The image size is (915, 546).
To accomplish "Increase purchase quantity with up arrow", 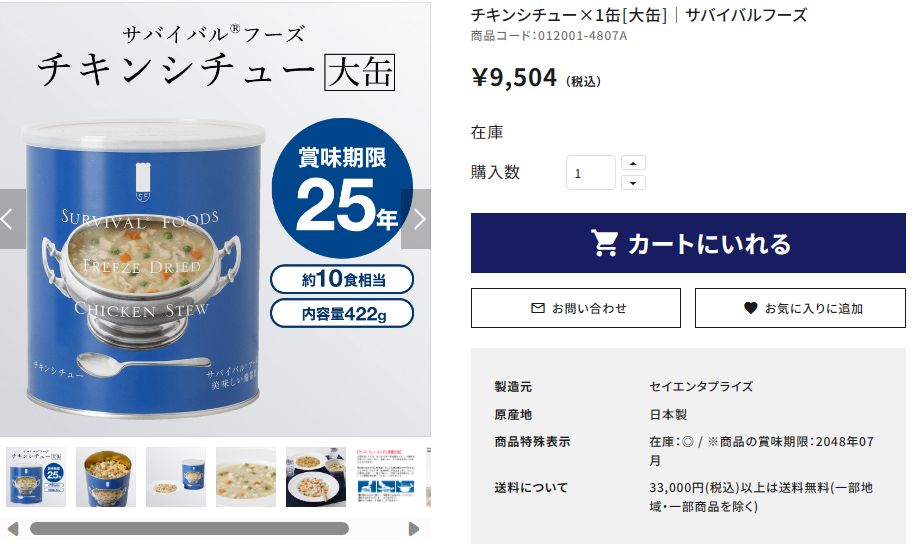I will click(x=633, y=163).
